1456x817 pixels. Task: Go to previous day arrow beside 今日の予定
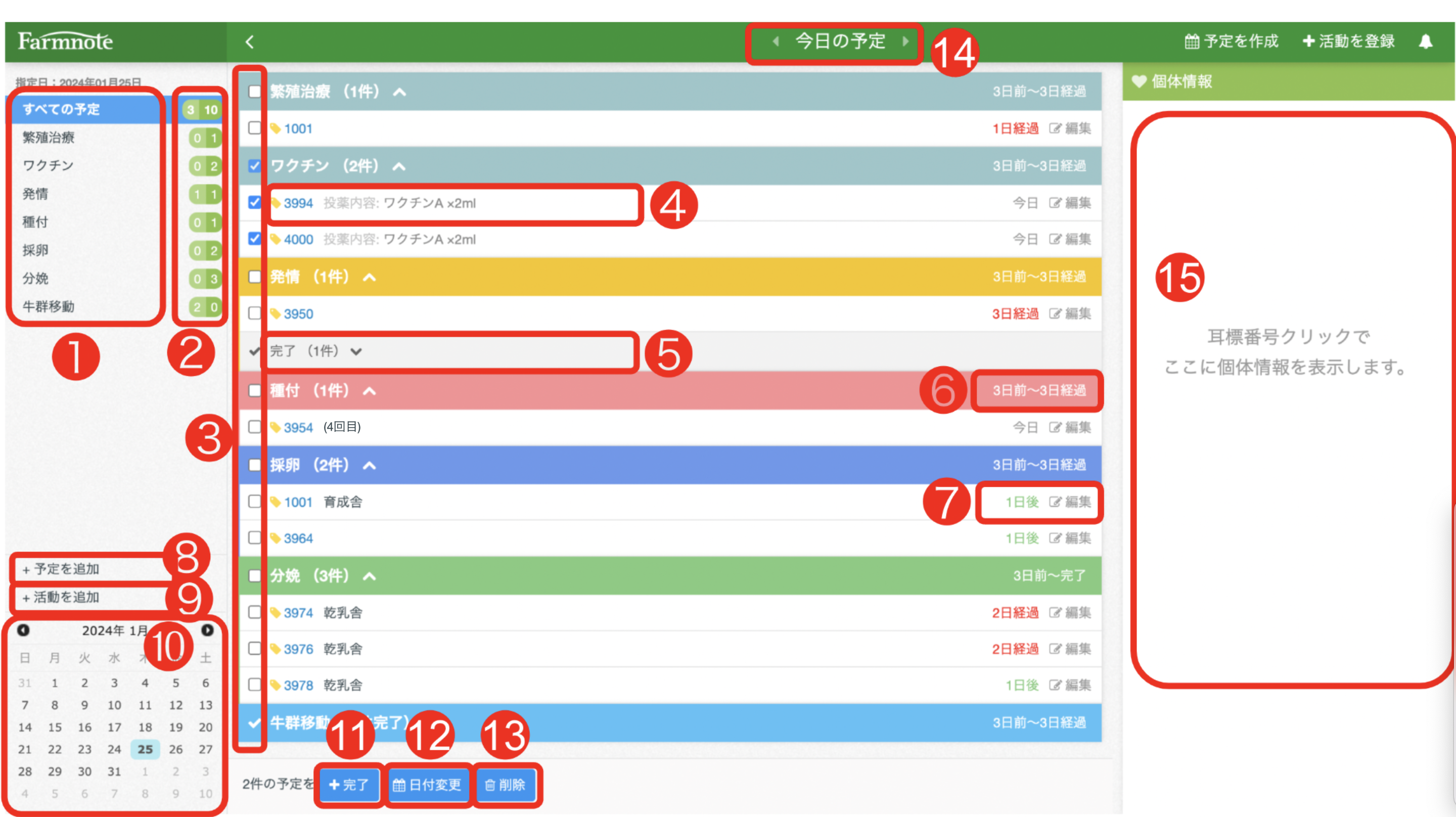pos(776,41)
